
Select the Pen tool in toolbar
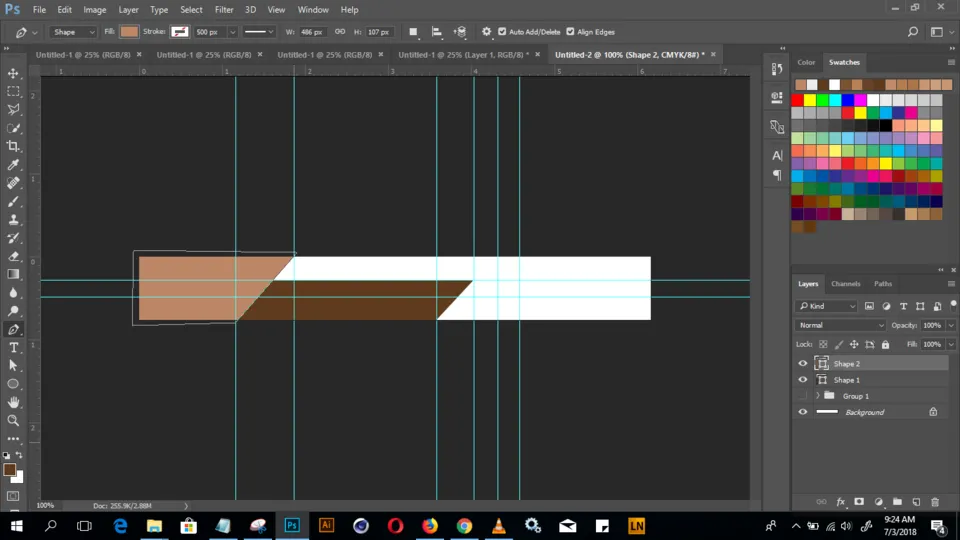click(x=13, y=329)
